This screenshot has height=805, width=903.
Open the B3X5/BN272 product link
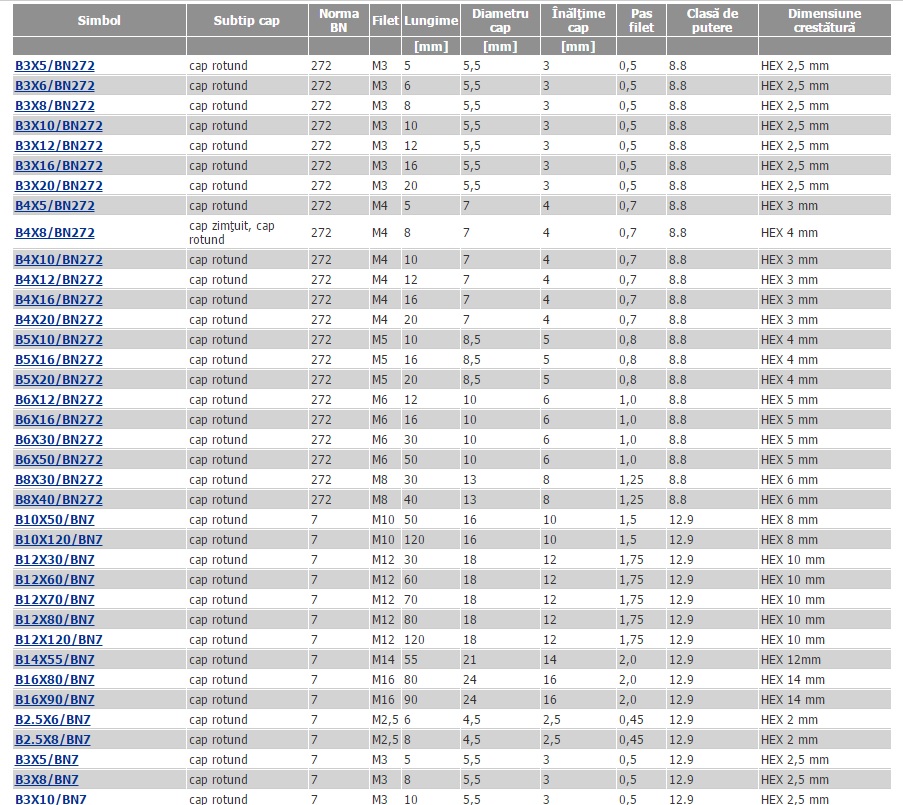(55, 66)
